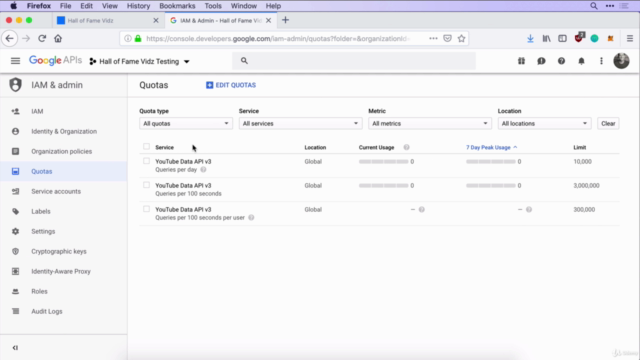The height and width of the screenshot is (360, 640).
Task: Collapse the sidebar with the arrow icon
Action: point(15,348)
